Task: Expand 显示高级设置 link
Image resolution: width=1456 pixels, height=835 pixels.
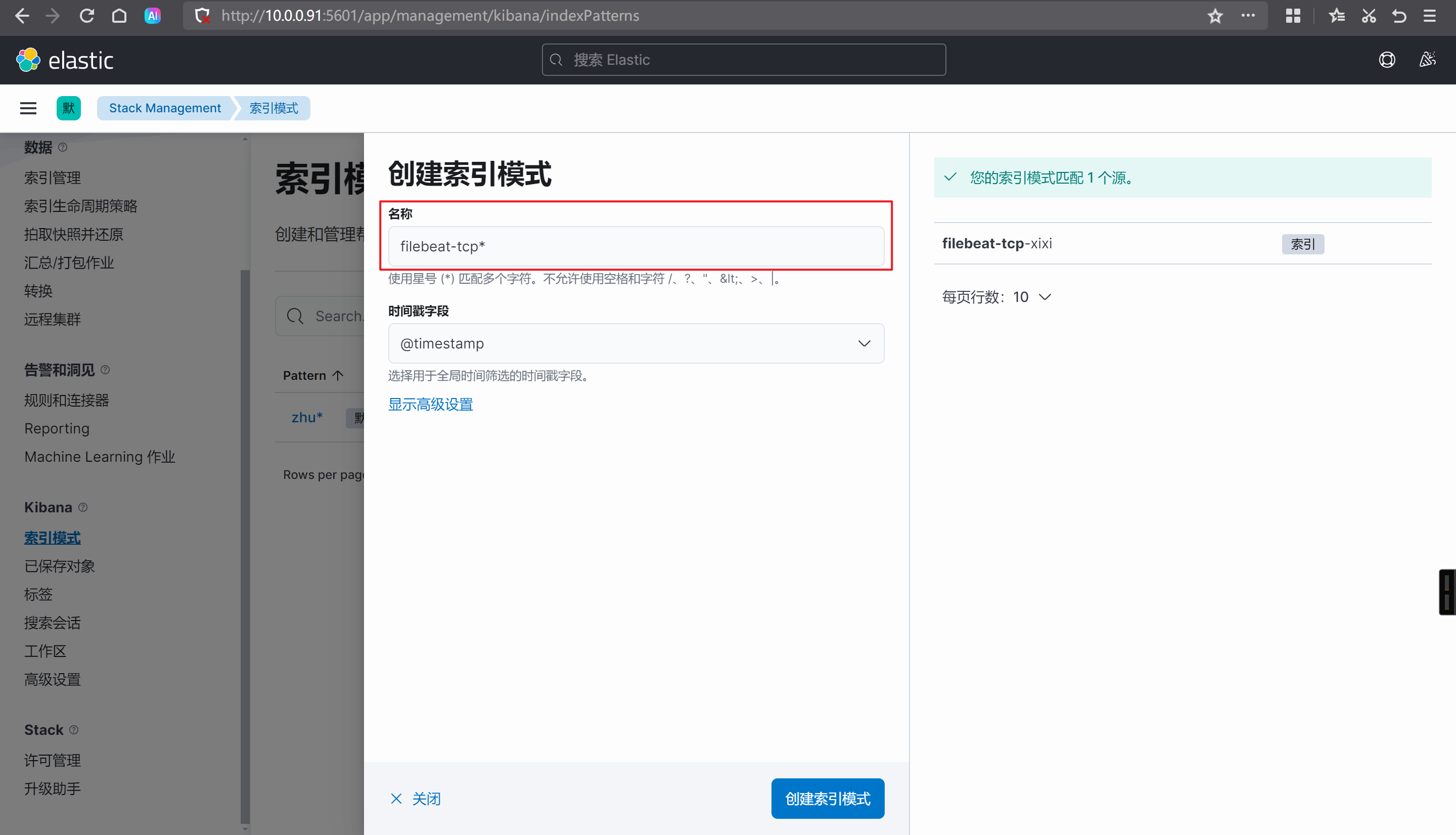Action: pos(431,404)
